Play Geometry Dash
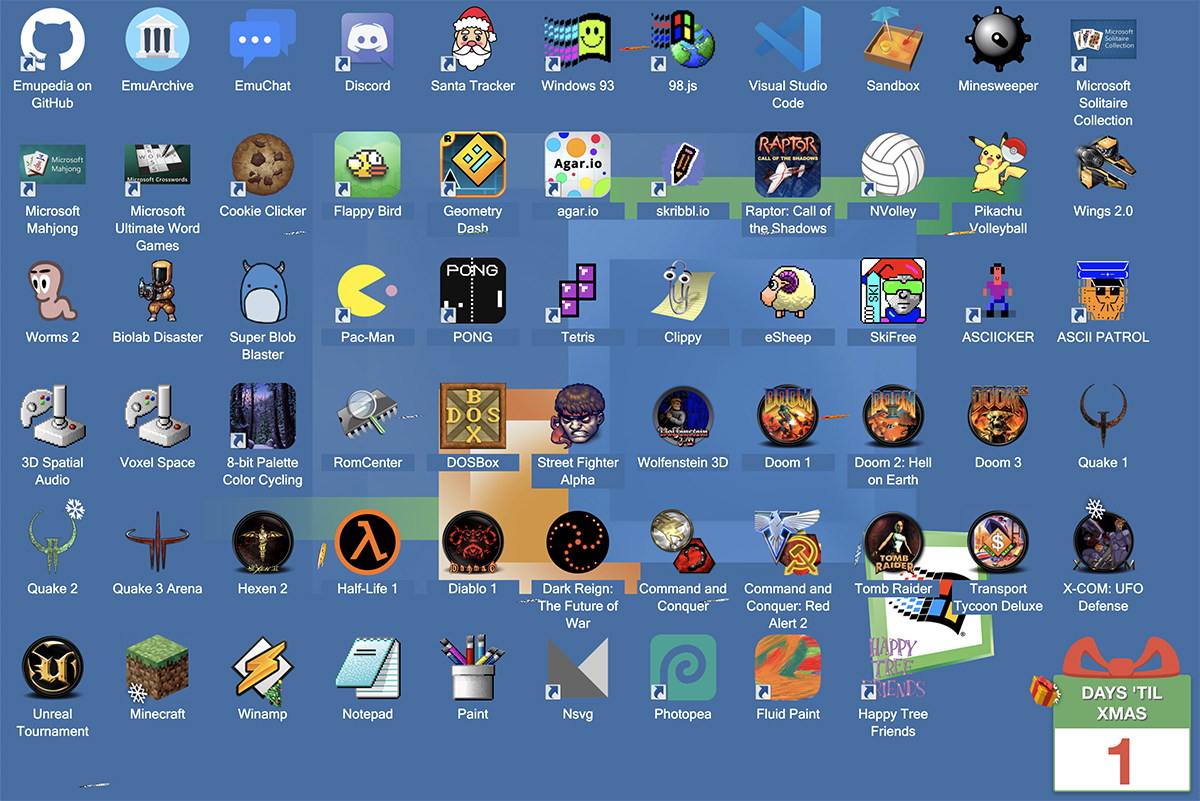 pos(472,168)
